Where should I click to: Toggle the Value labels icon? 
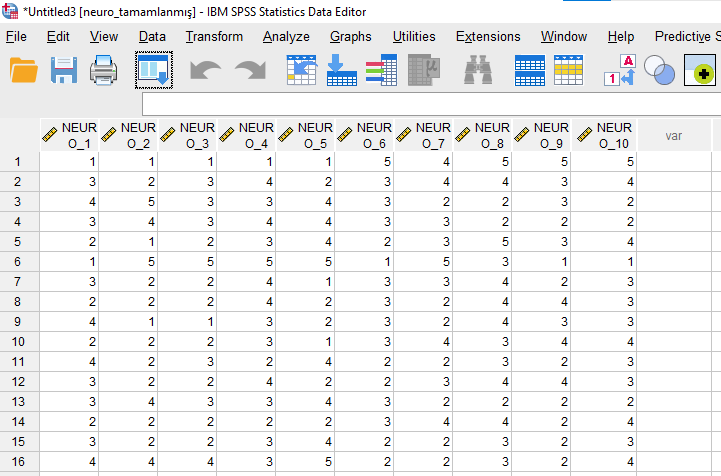[620, 70]
